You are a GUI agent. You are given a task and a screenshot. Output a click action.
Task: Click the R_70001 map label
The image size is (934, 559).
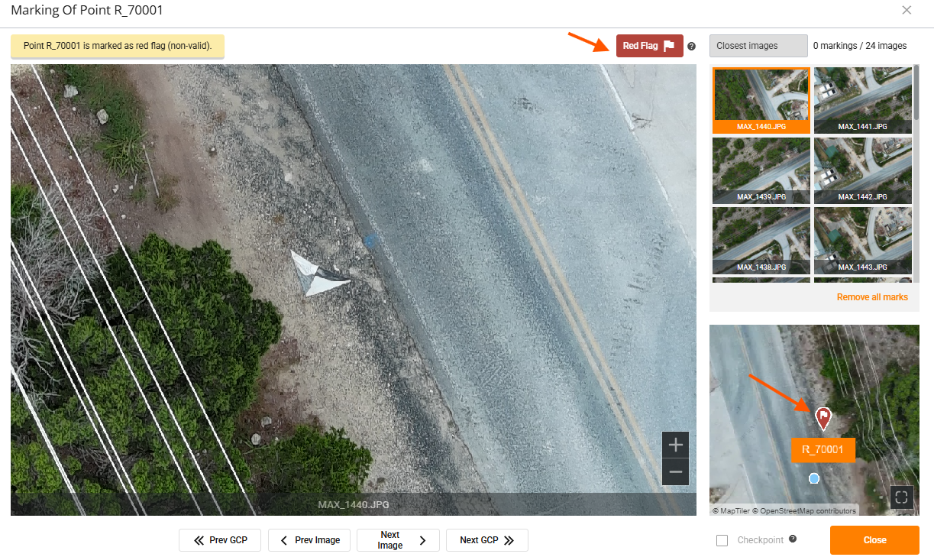coord(822,450)
